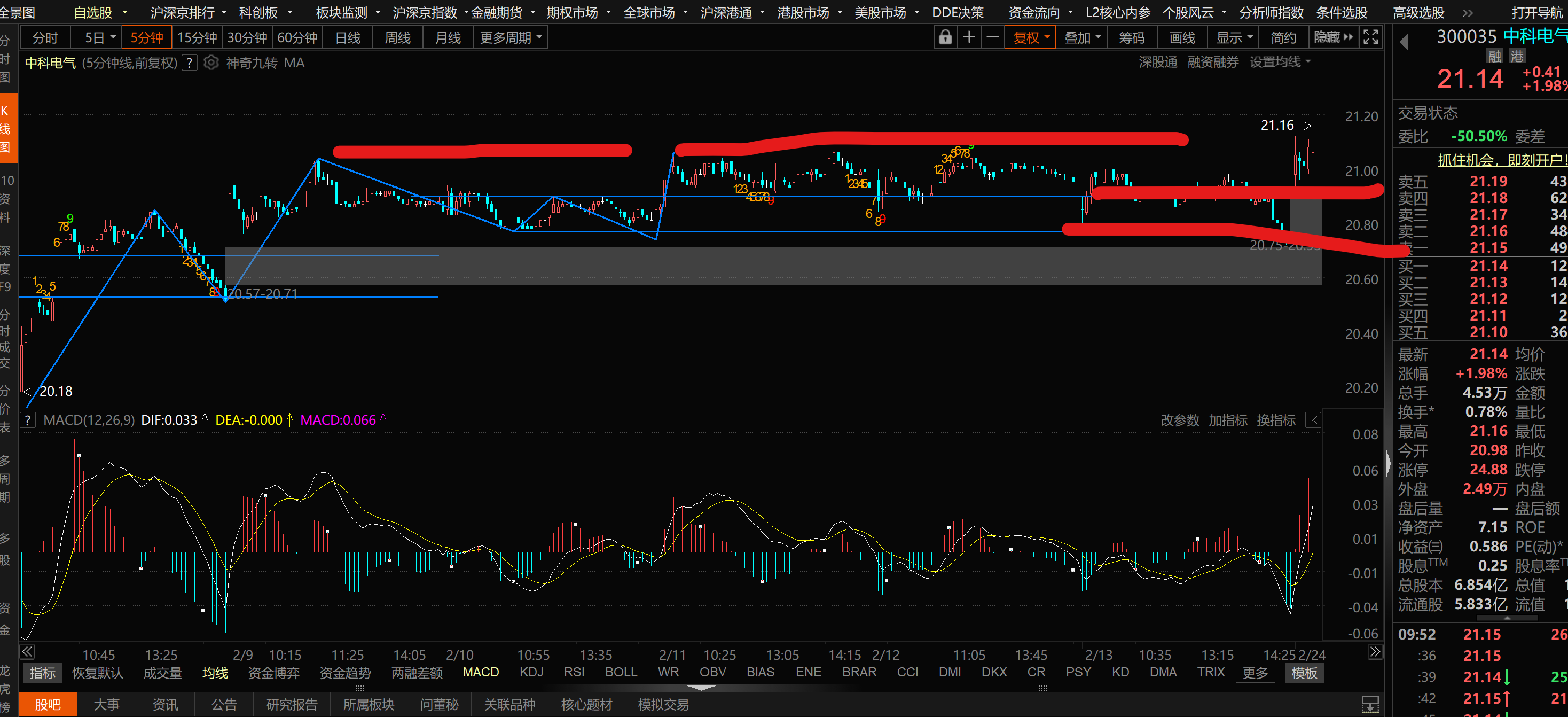The width and height of the screenshot is (1568, 717).
Task: Close the MACD indicator panel
Action: [1313, 420]
